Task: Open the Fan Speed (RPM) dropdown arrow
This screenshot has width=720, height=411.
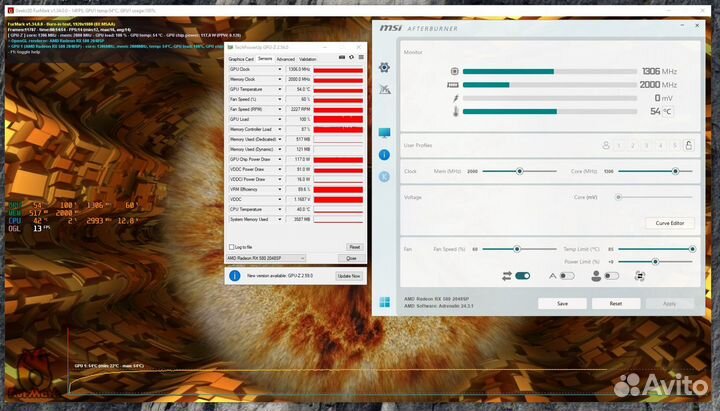Action: click(280, 109)
